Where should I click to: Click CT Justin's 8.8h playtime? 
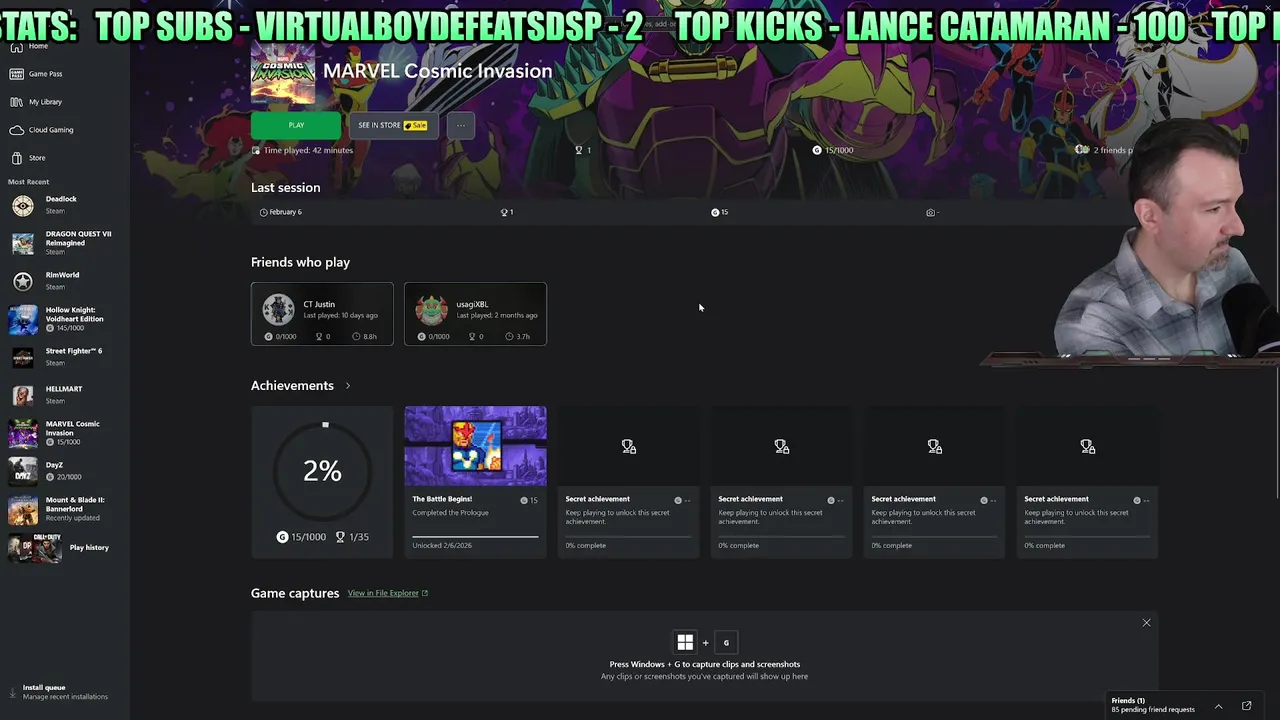tap(365, 337)
